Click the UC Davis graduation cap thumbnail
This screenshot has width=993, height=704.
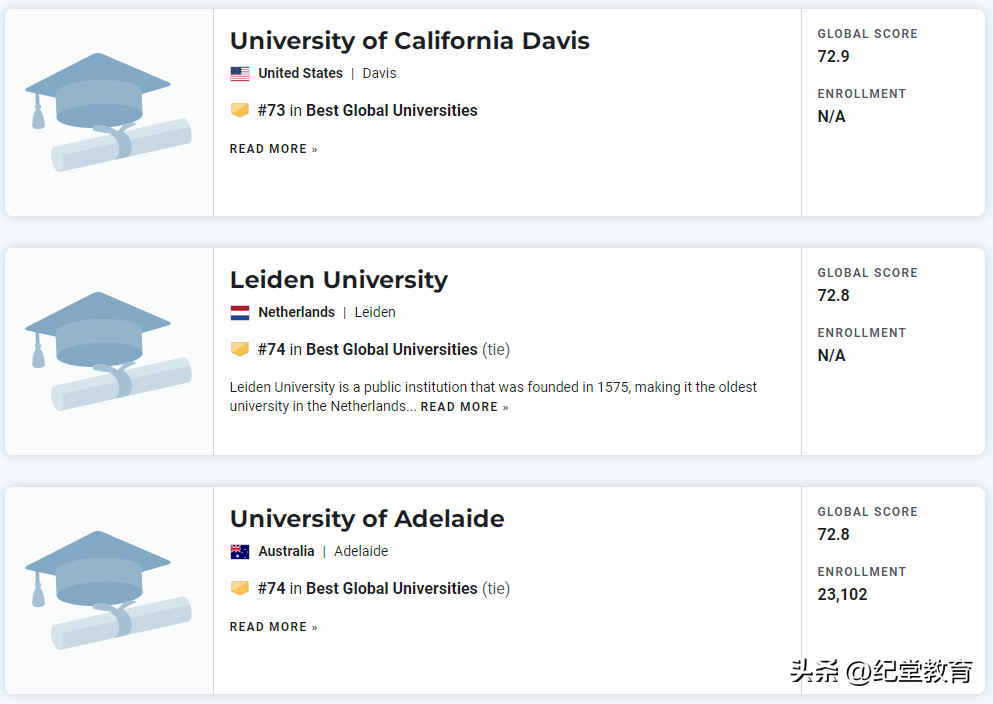108,112
